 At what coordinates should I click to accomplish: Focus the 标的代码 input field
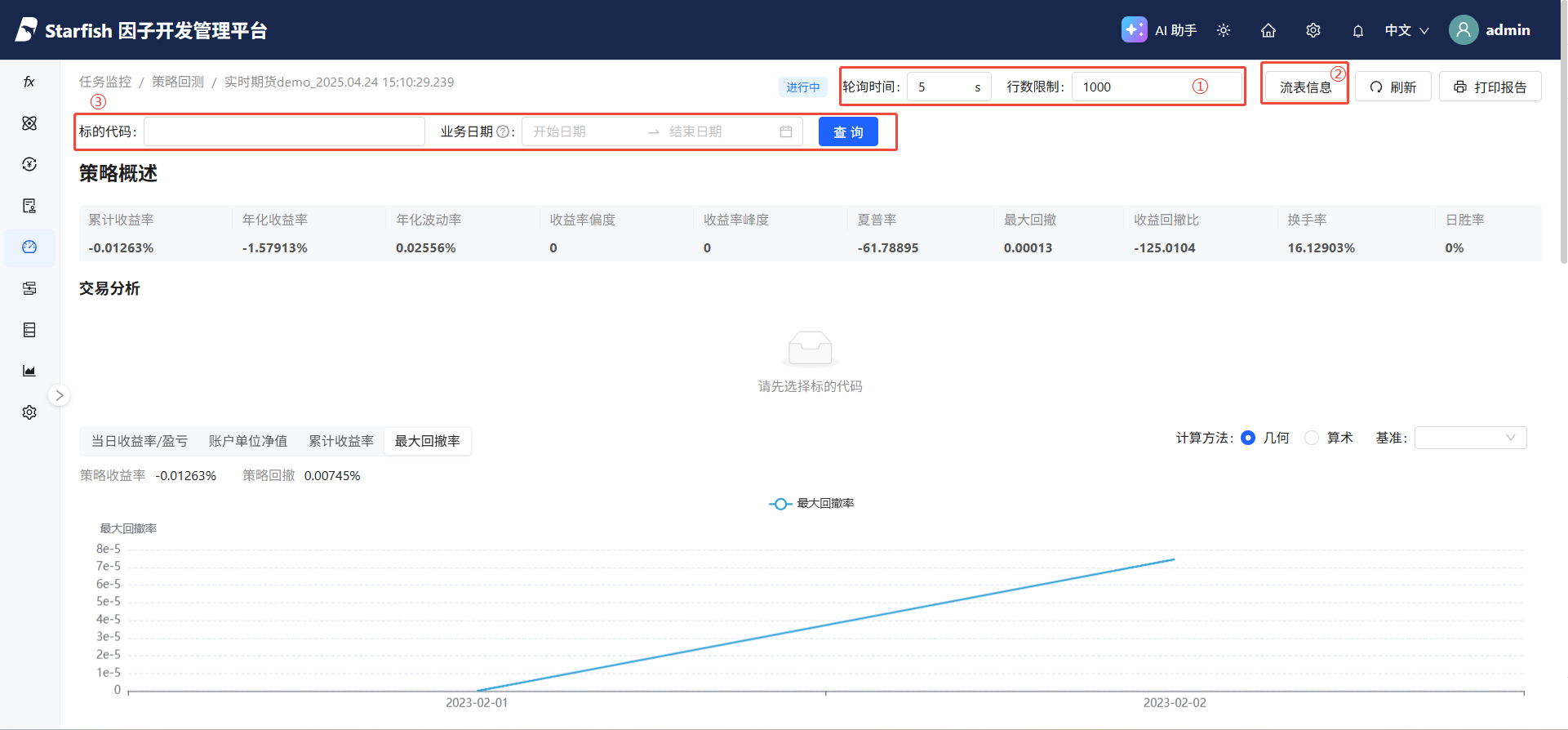284,131
